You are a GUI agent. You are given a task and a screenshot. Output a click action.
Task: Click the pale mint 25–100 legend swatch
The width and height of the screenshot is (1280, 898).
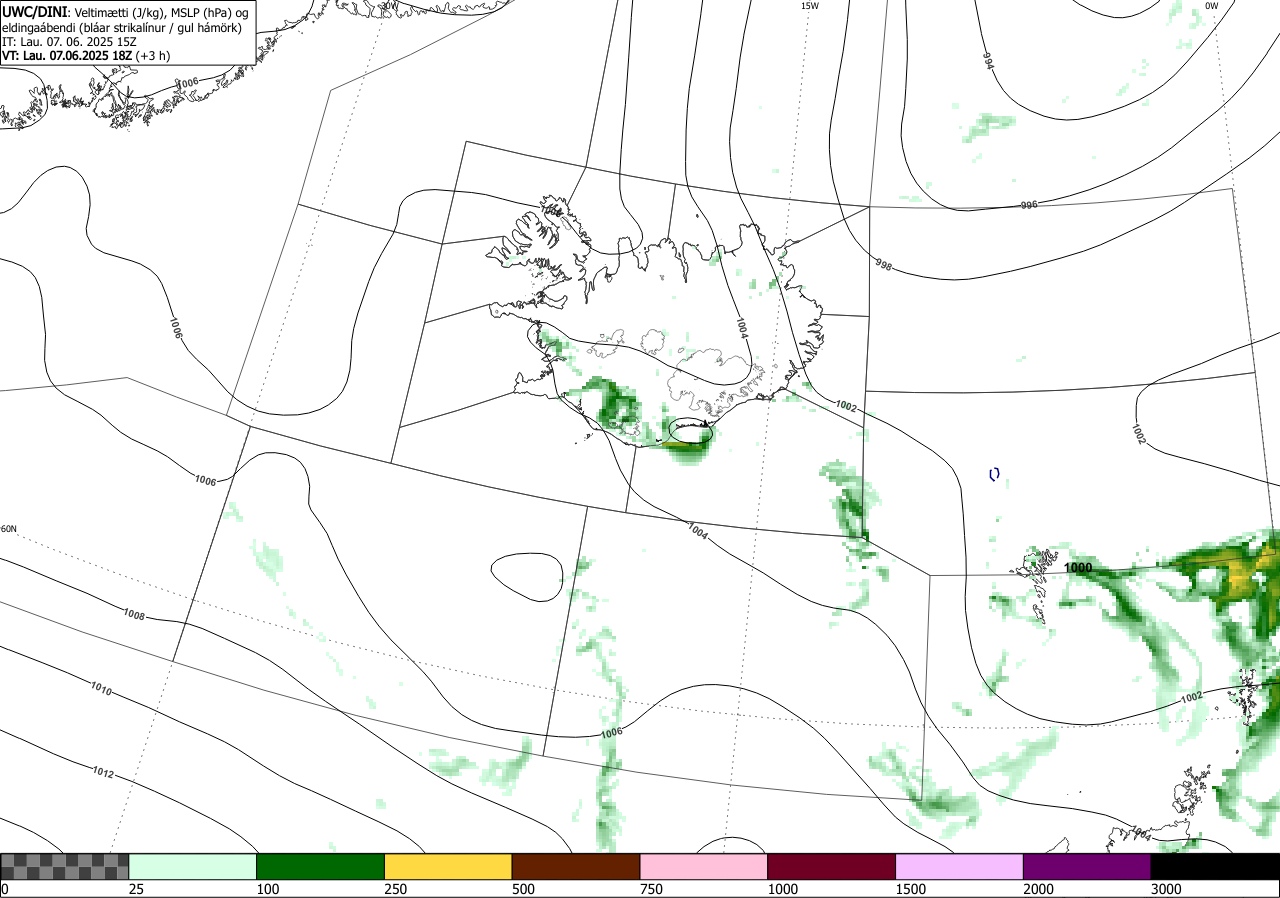pos(193,866)
